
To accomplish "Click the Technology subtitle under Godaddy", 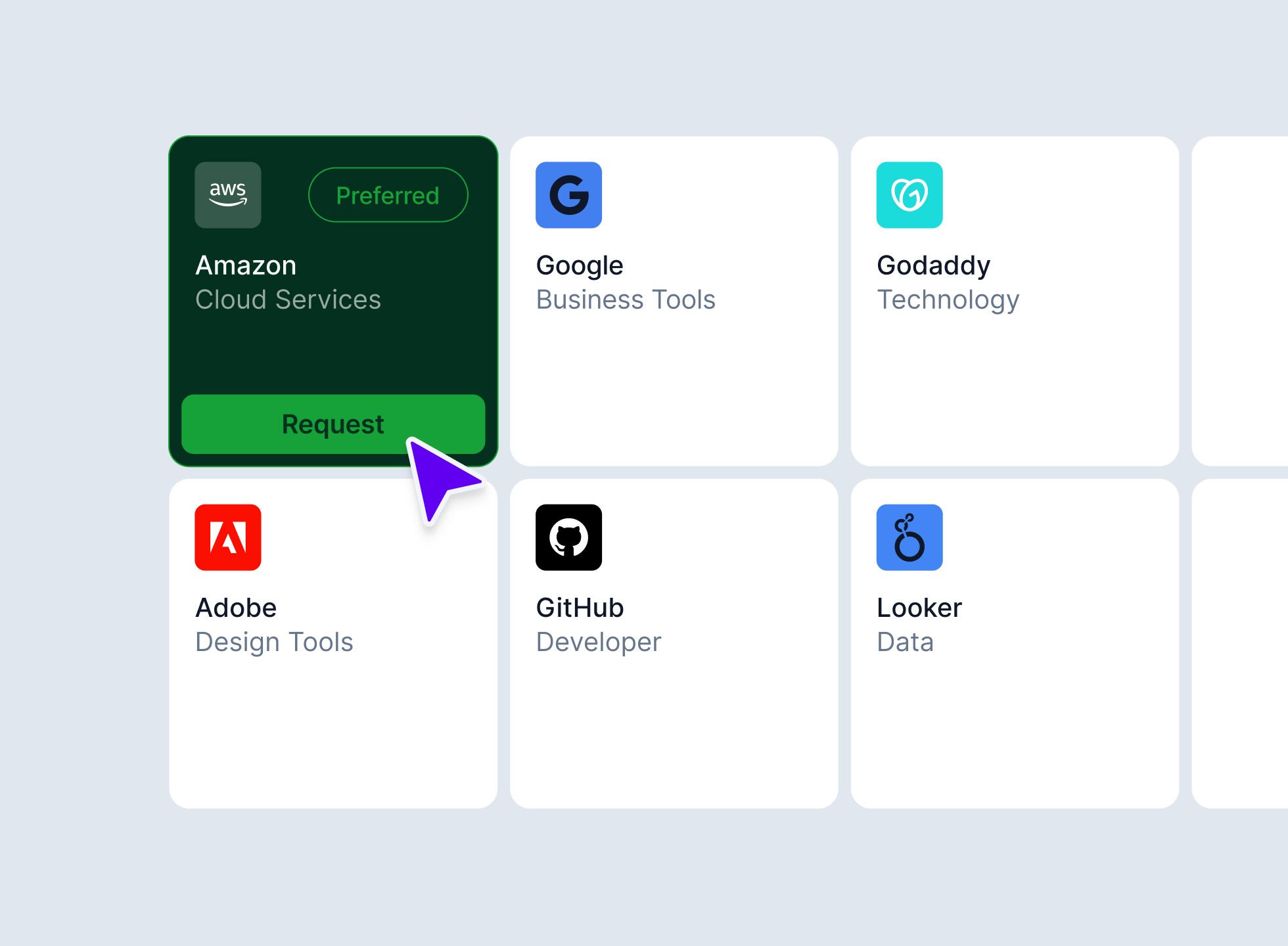I will (948, 300).
